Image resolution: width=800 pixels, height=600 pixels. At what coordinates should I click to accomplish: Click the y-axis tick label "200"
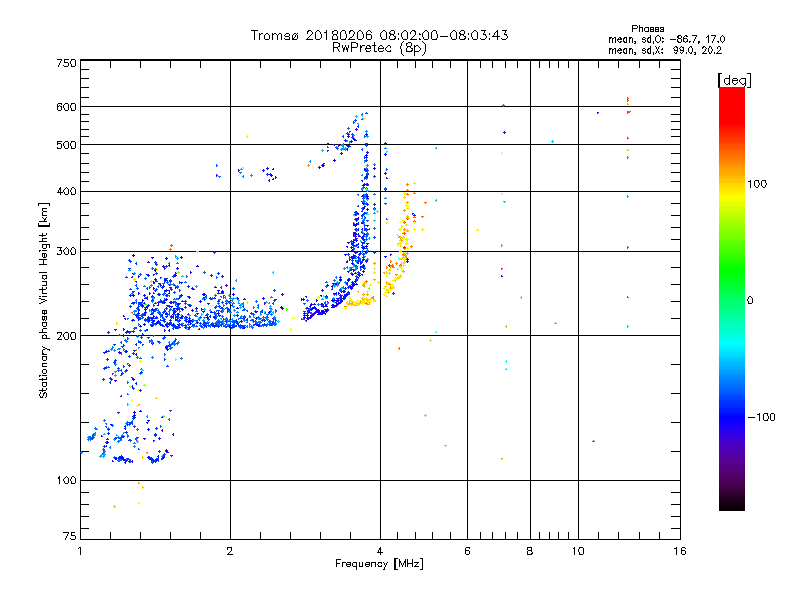pyautogui.click(x=66, y=336)
